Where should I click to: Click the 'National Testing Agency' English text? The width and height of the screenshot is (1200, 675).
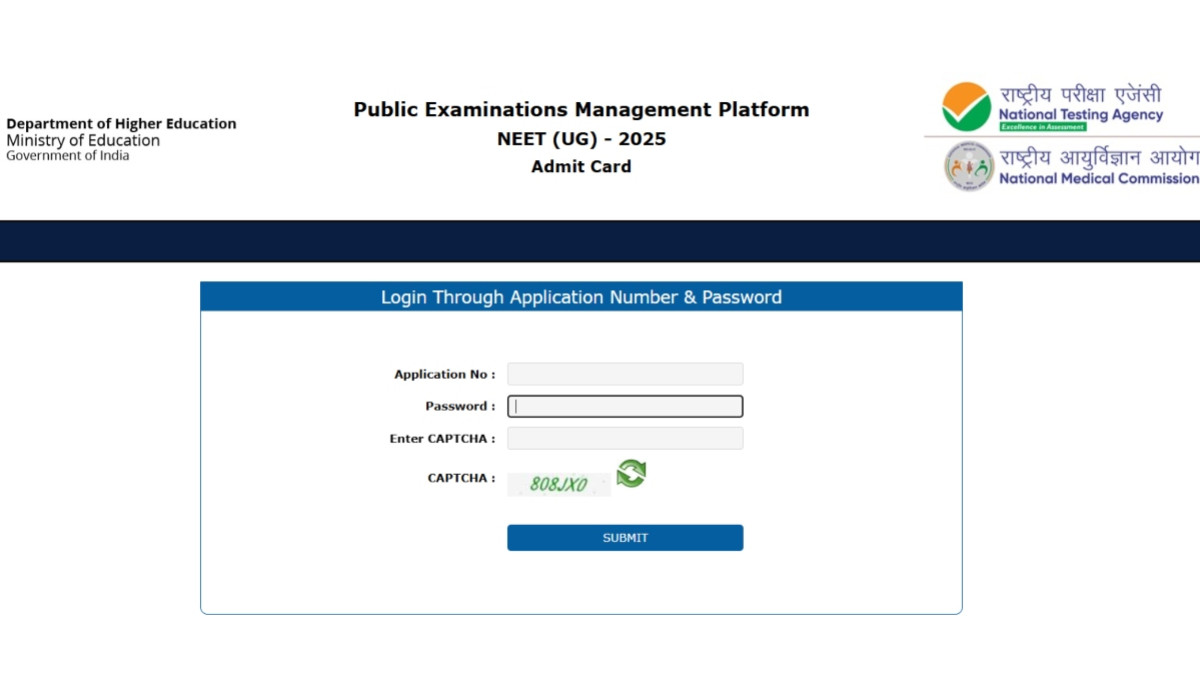click(x=1081, y=115)
